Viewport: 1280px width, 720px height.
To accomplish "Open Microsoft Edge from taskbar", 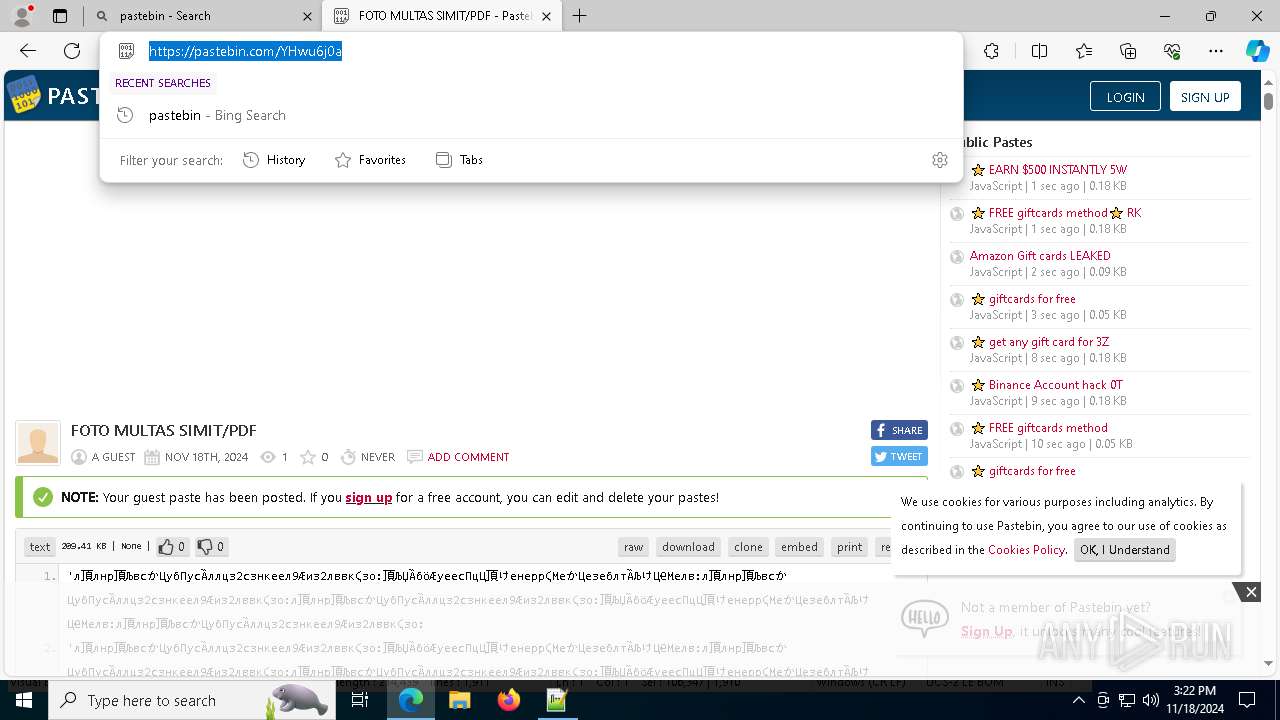I will click(411, 700).
